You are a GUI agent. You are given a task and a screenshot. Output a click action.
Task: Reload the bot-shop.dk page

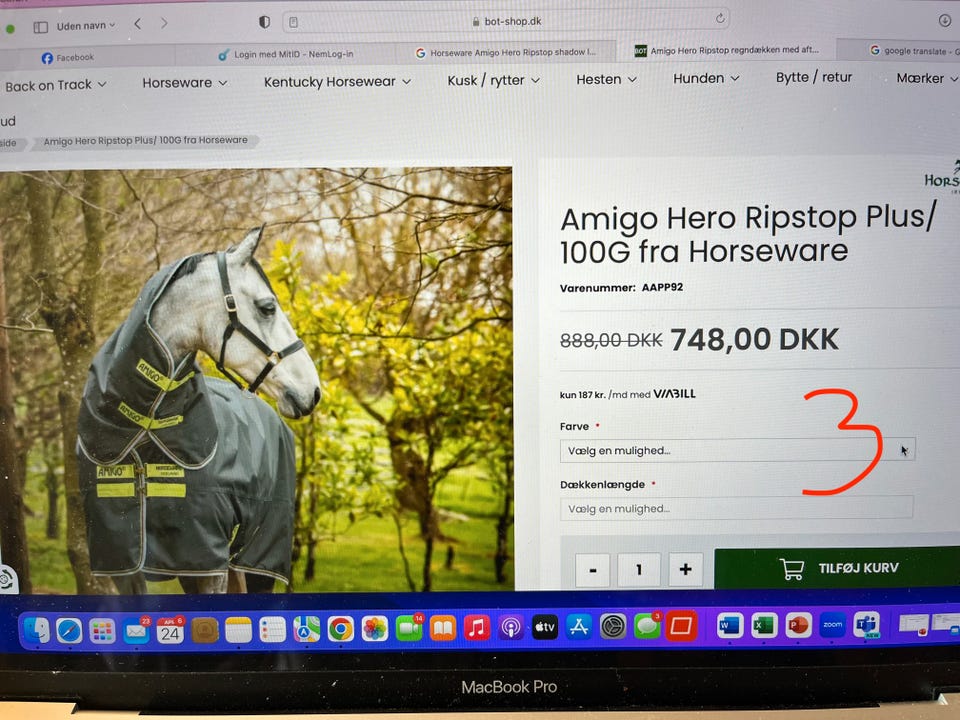point(721,18)
